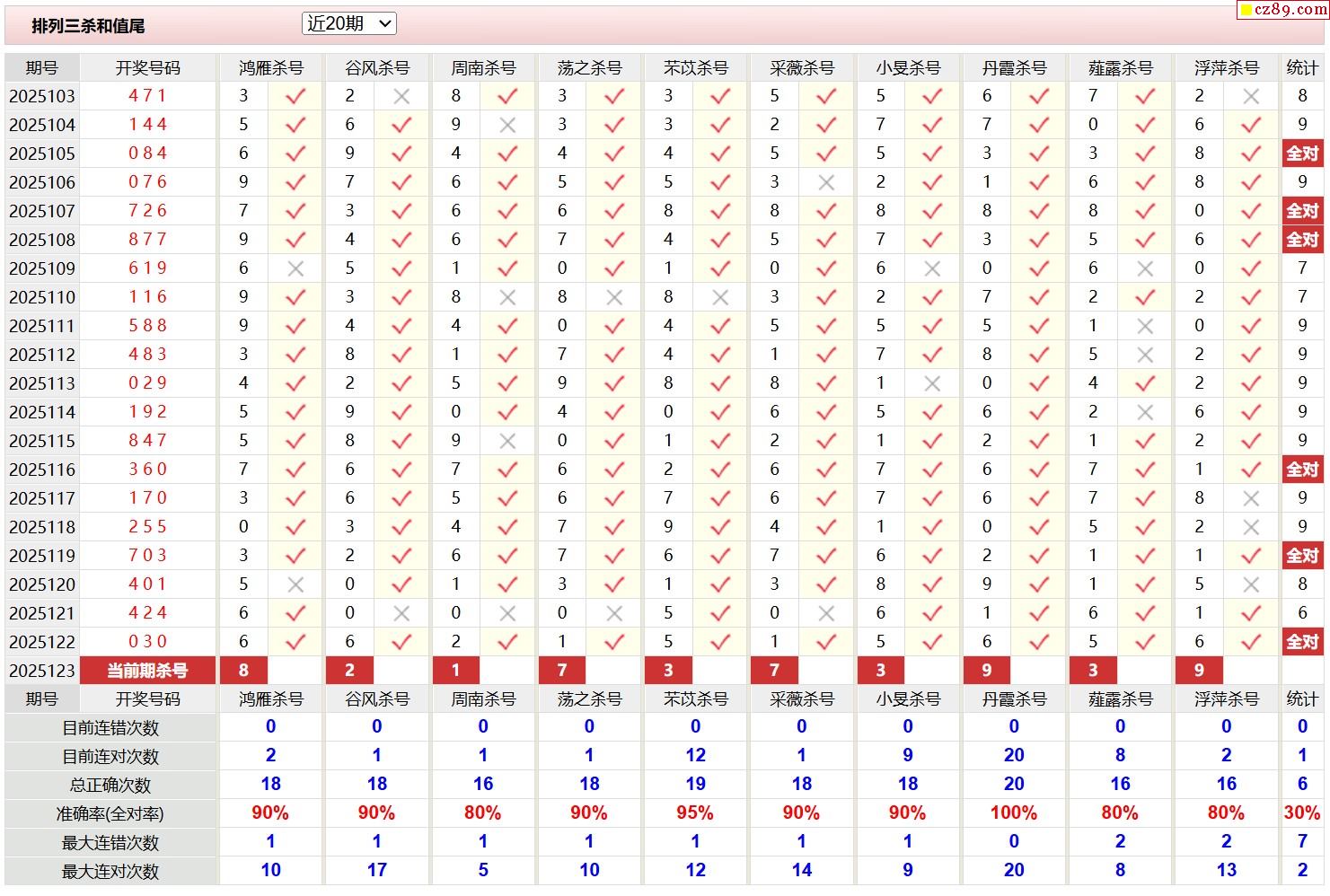This screenshot has height=896, width=1330.
Task: Click the cross mark for 周南杀号 in row 2025104
Action: [507, 125]
